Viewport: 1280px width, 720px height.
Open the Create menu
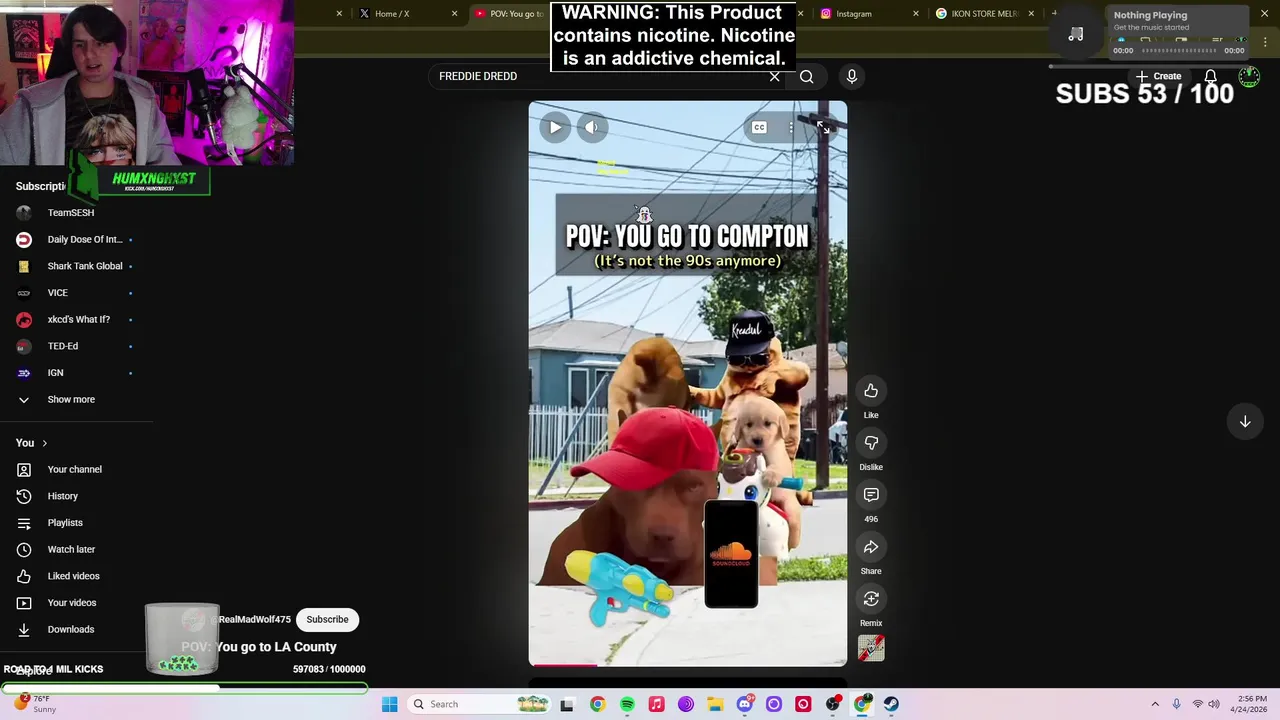1158,76
